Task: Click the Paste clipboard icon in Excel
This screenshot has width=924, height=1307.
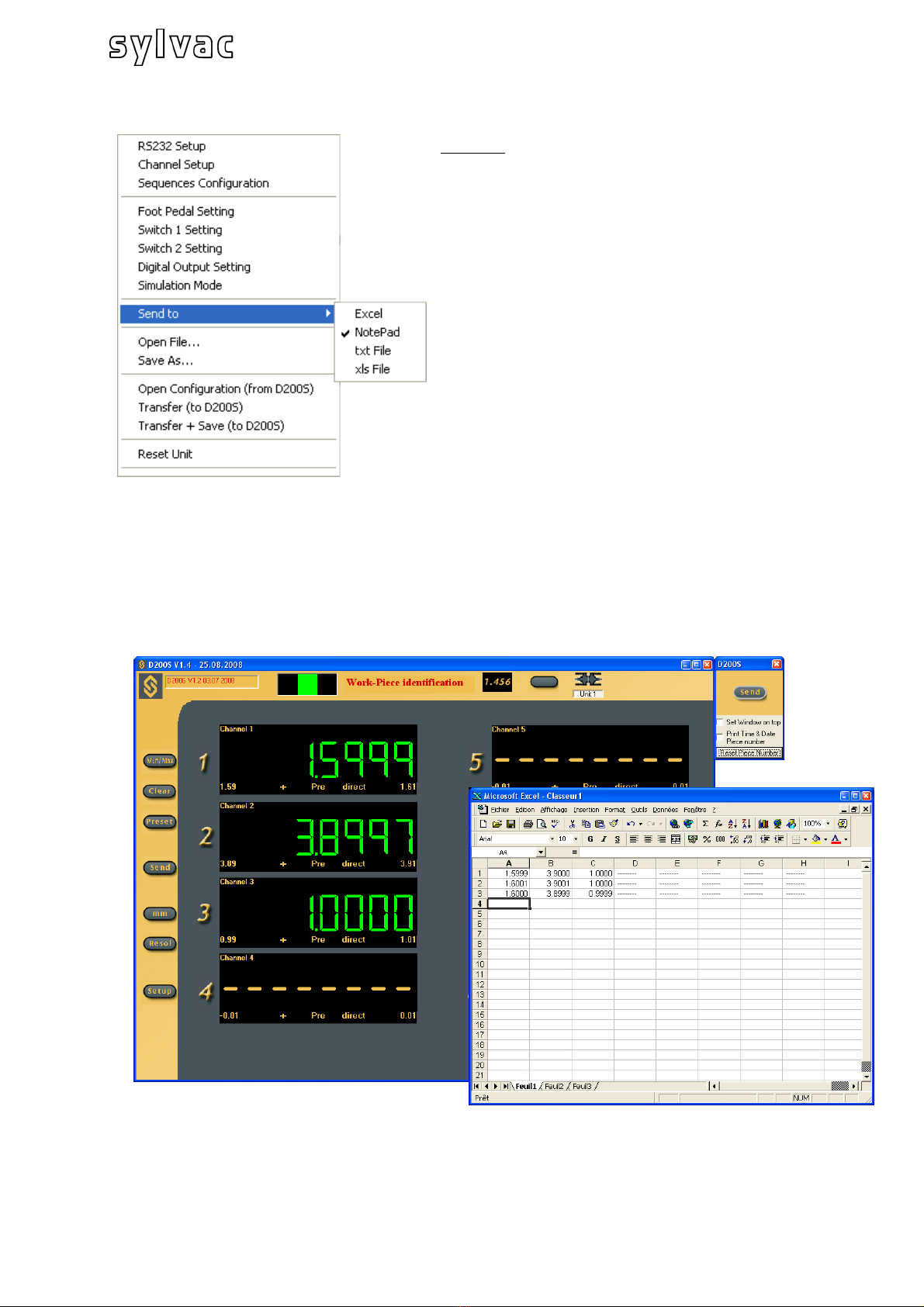Action: (x=600, y=824)
